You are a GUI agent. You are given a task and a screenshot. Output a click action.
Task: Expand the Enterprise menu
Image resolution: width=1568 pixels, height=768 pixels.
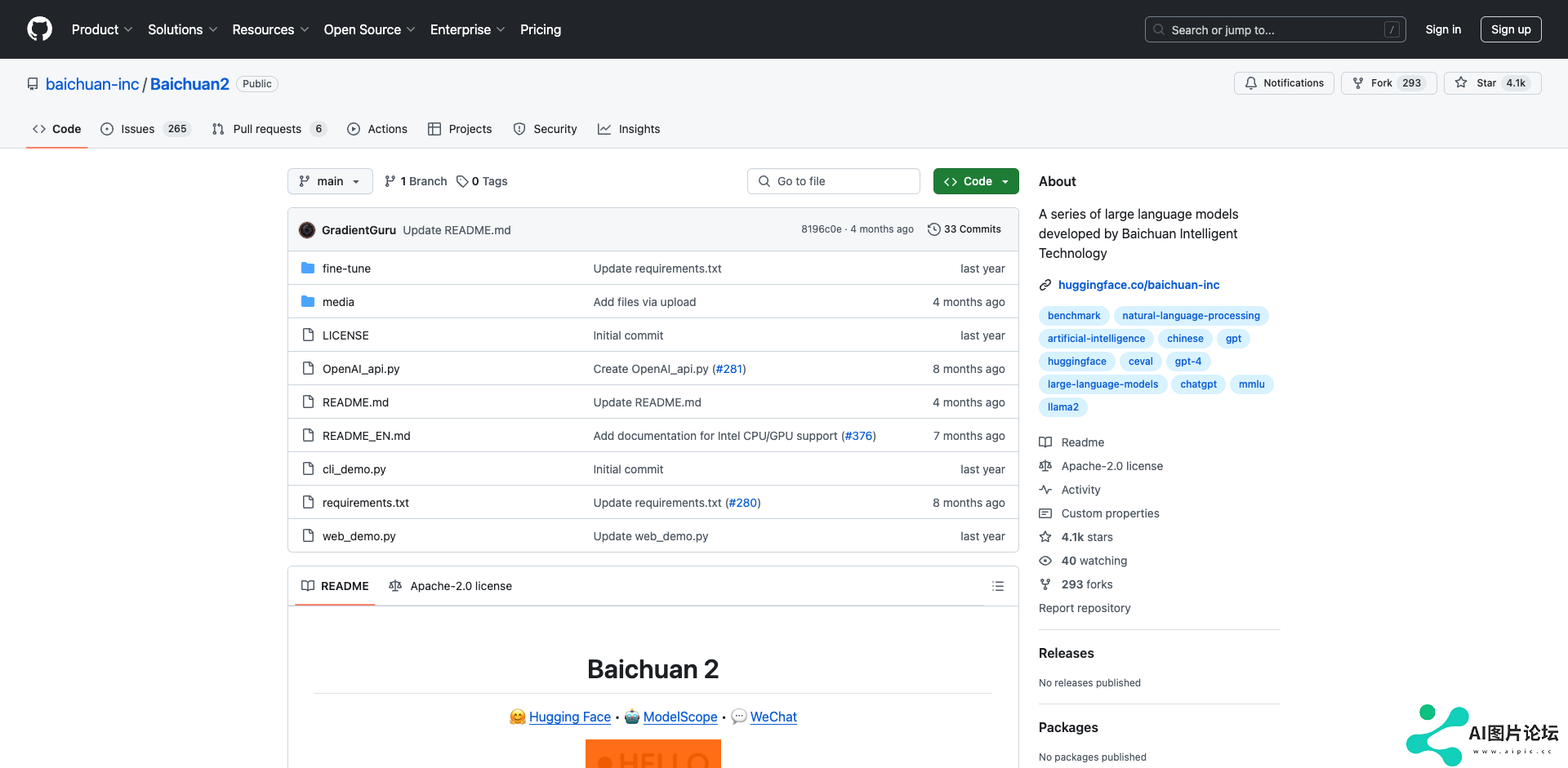tap(468, 29)
